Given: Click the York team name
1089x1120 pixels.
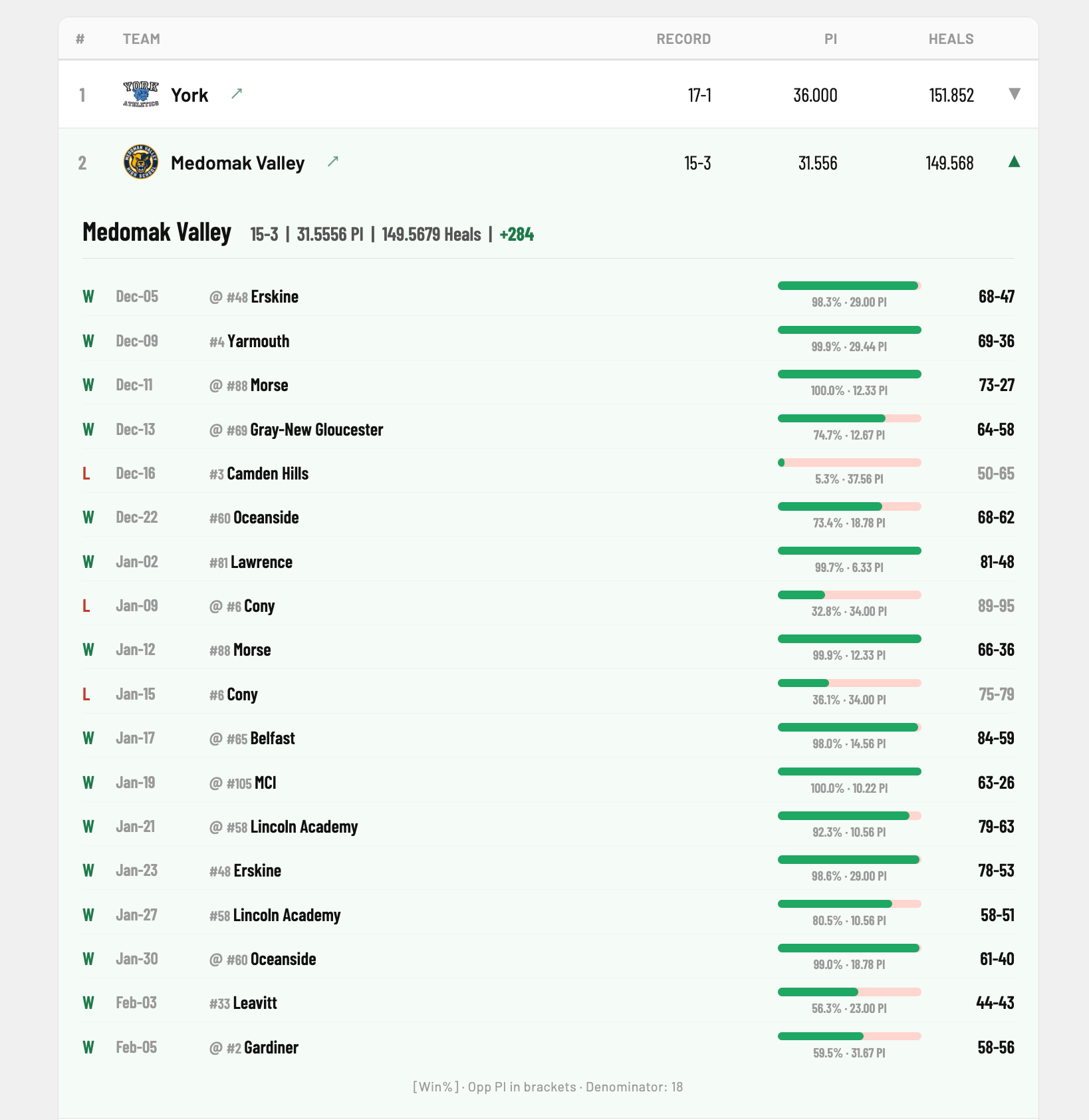Looking at the screenshot, I should tap(189, 95).
